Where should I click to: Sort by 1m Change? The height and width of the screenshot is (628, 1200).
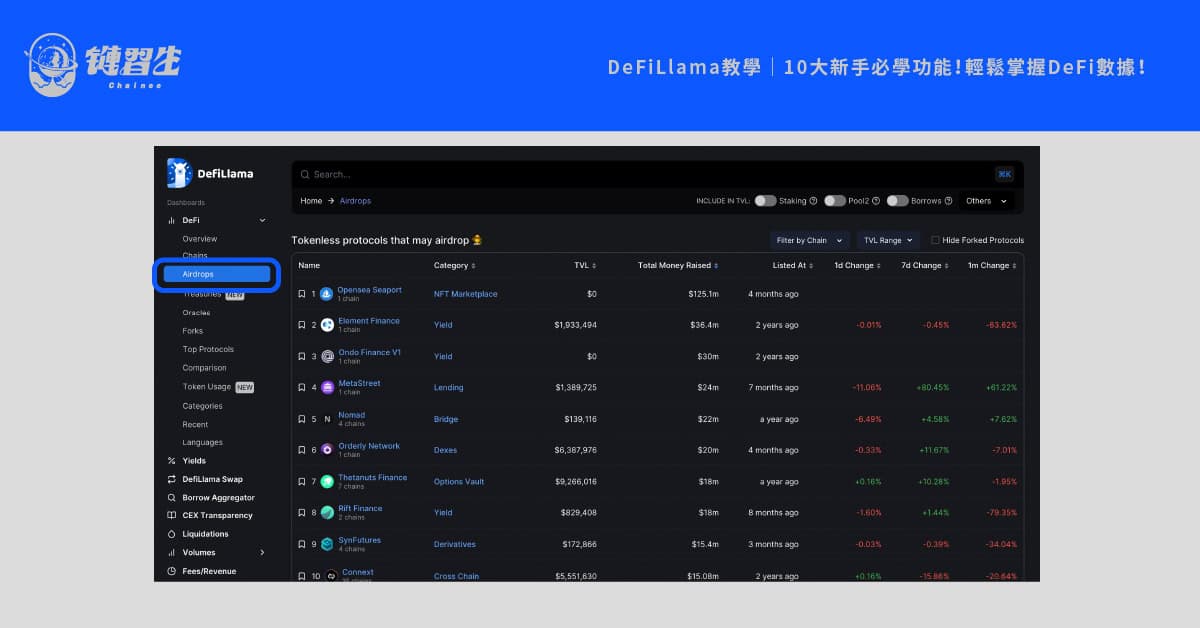[x=992, y=266]
